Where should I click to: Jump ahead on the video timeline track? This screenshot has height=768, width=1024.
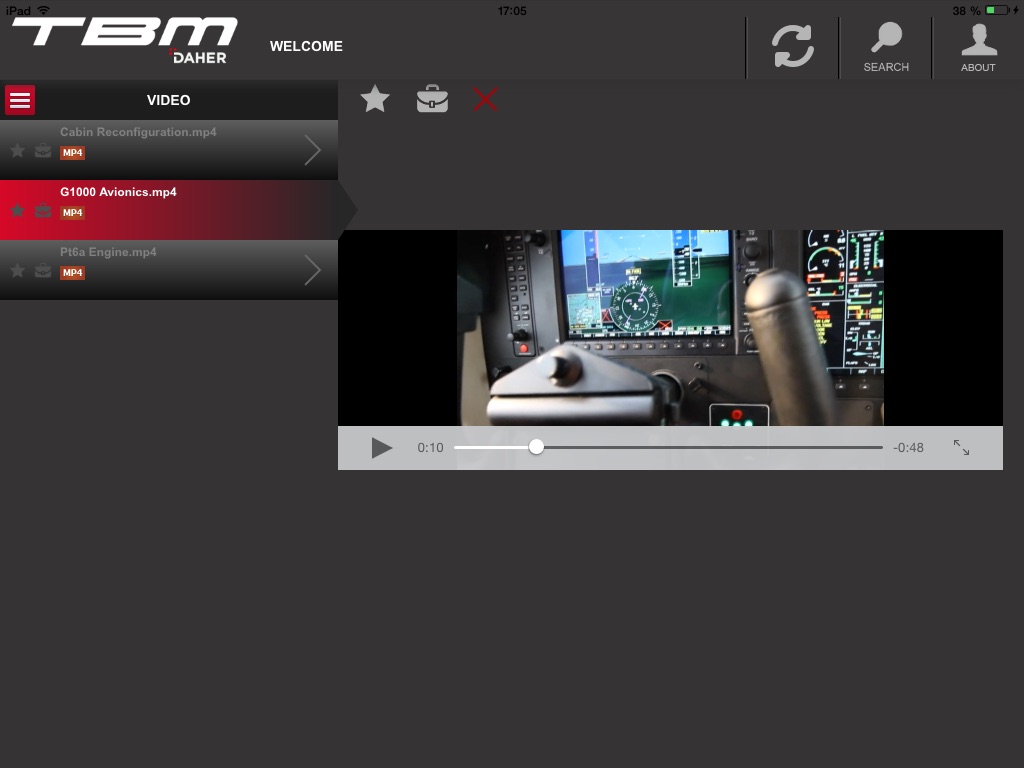[x=712, y=447]
